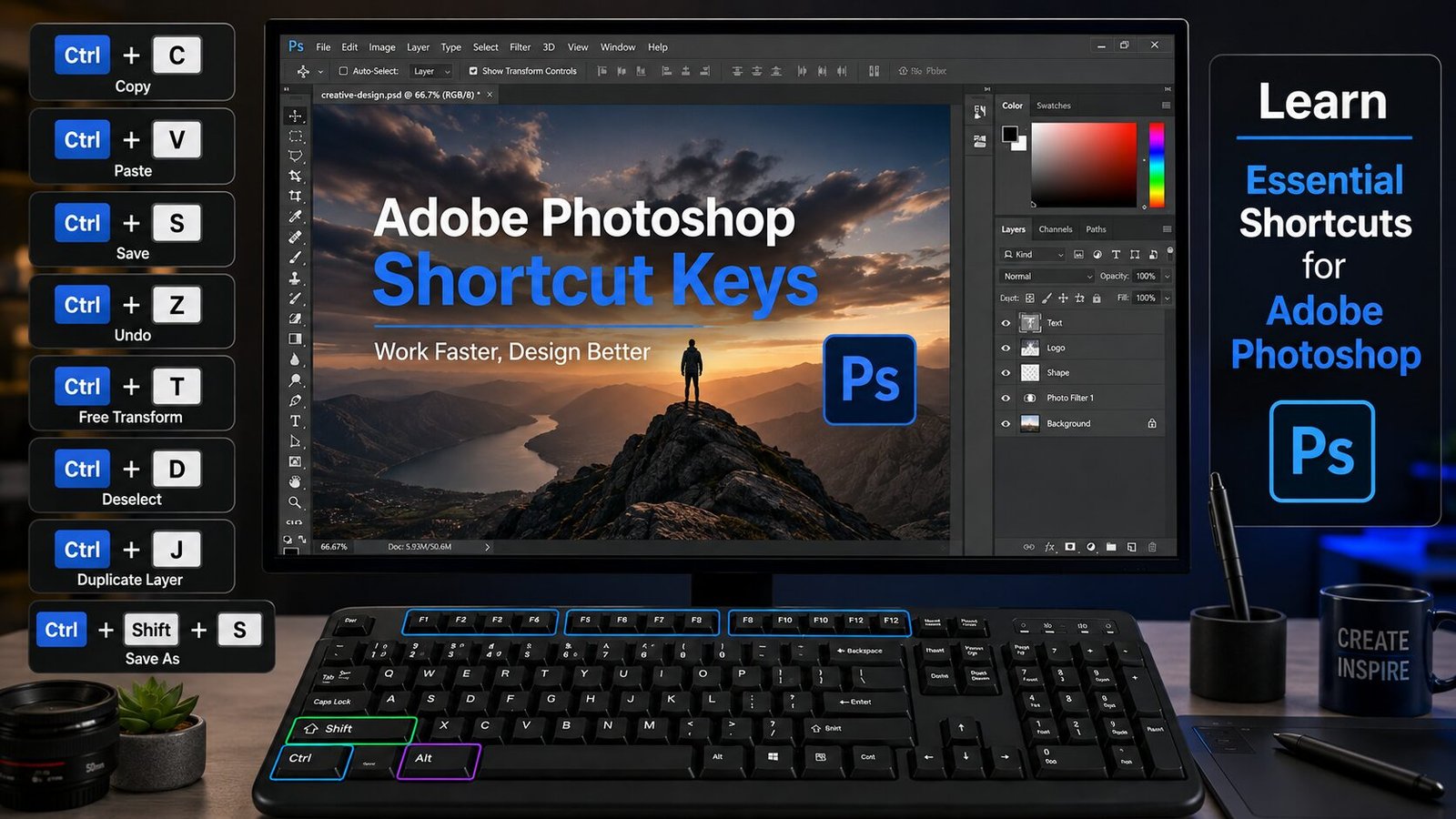Select the Eraser tool
1456x819 pixels.
[295, 318]
